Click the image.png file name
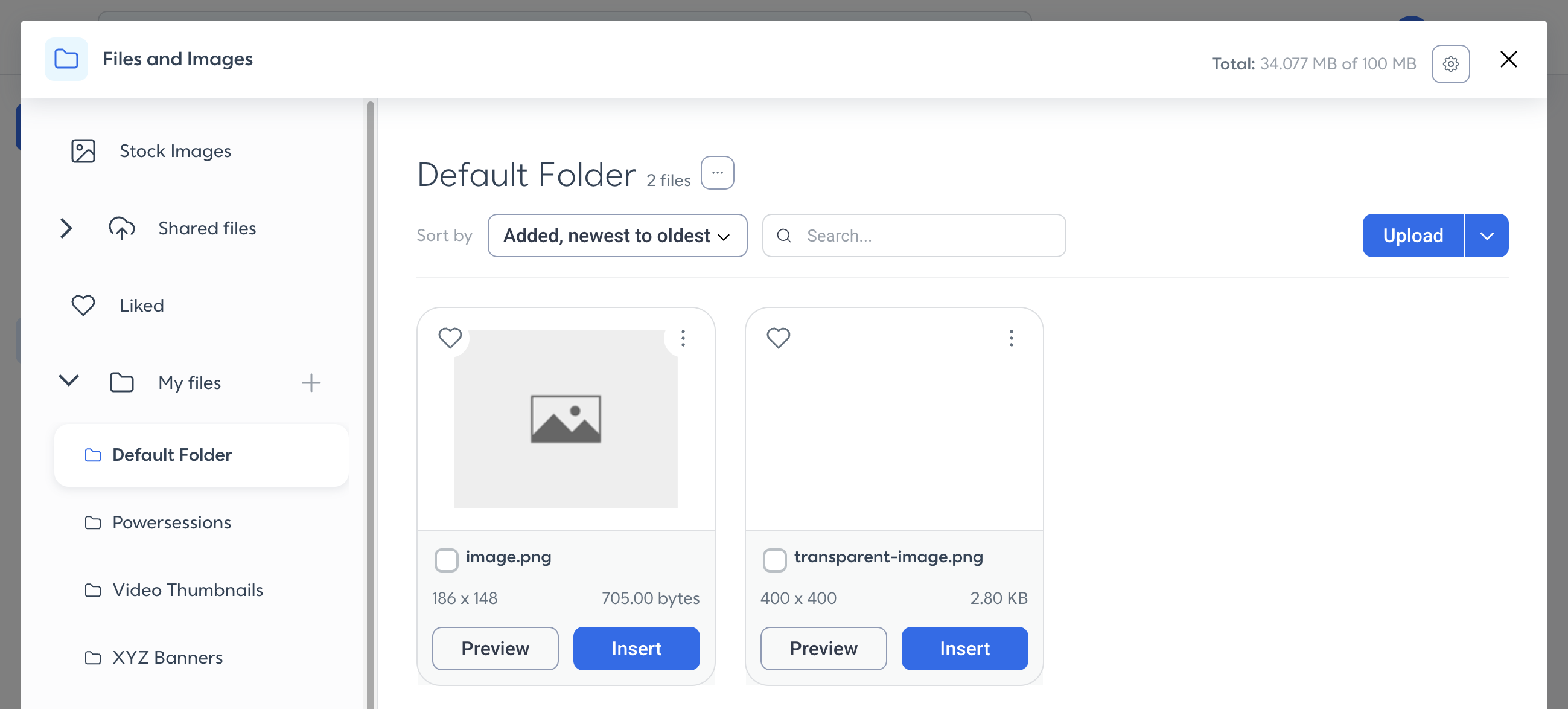Image resolution: width=1568 pixels, height=709 pixels. click(x=508, y=557)
